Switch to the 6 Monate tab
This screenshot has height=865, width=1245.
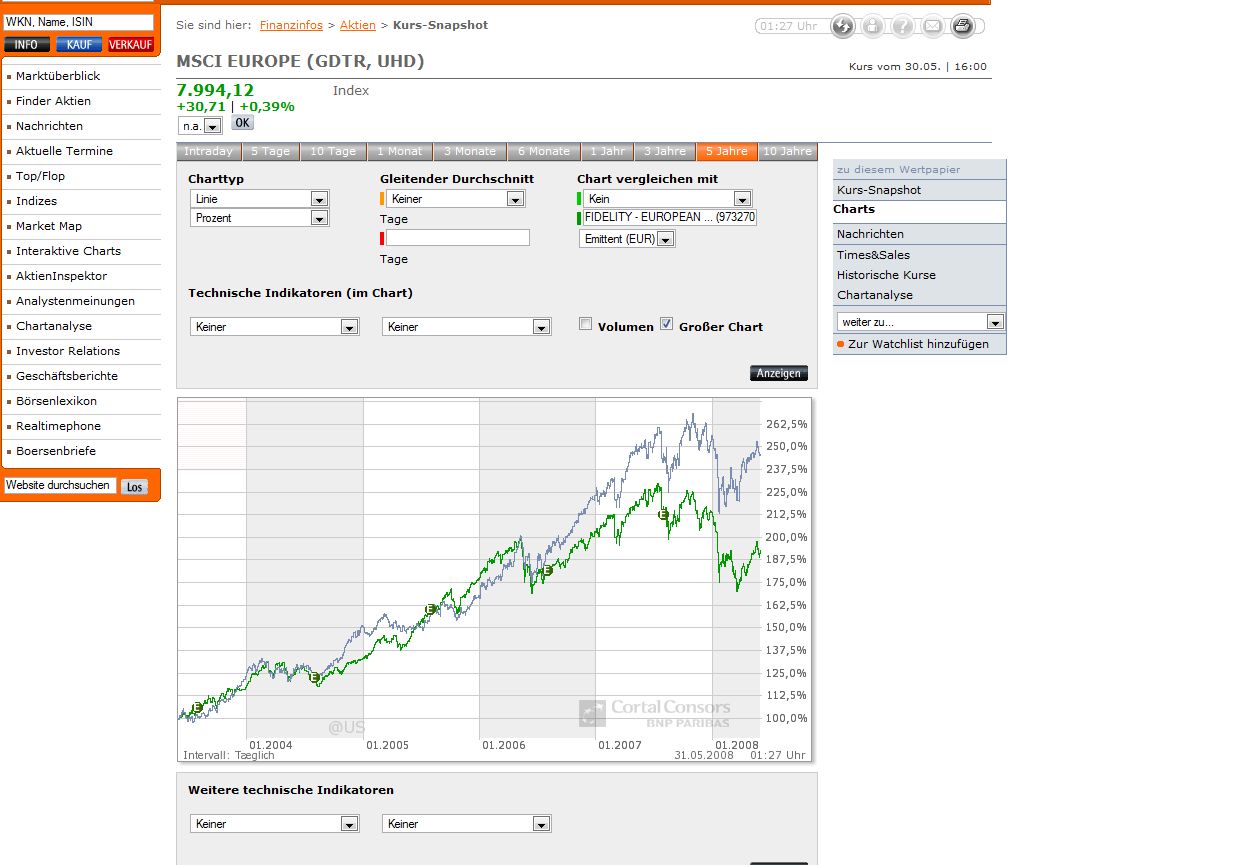544,152
